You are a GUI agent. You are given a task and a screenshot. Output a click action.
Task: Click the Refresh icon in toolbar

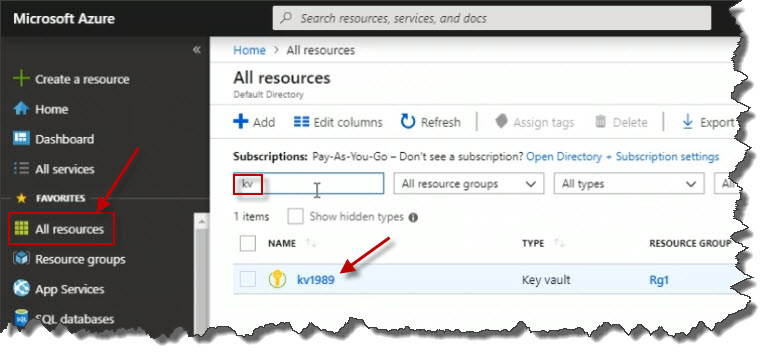coord(408,122)
